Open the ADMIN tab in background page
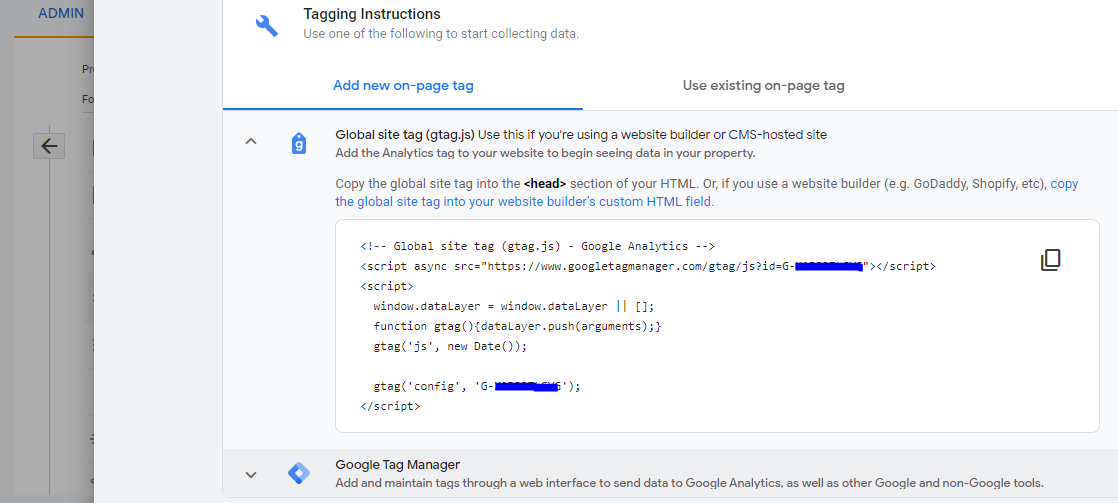This screenshot has width=1118, height=503. tap(61, 14)
